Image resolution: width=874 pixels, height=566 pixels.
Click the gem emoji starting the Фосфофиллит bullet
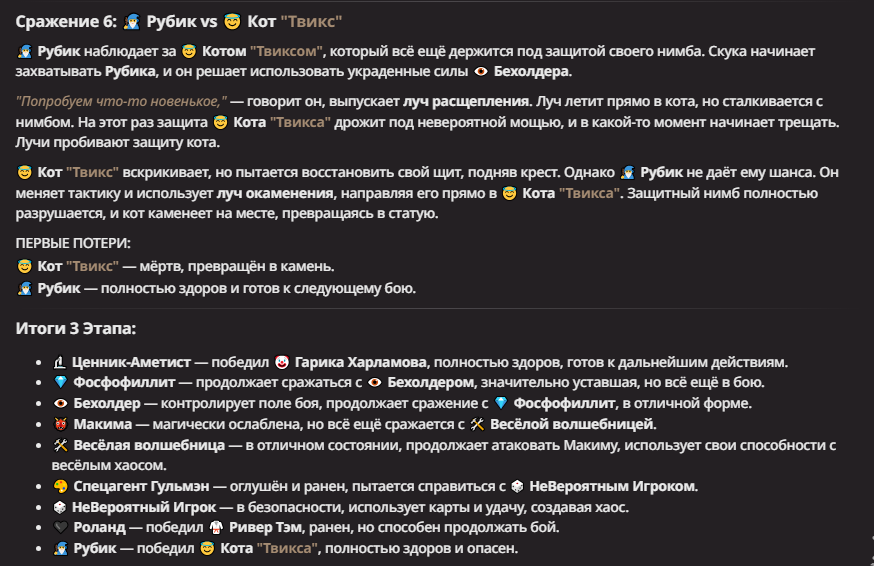60,382
